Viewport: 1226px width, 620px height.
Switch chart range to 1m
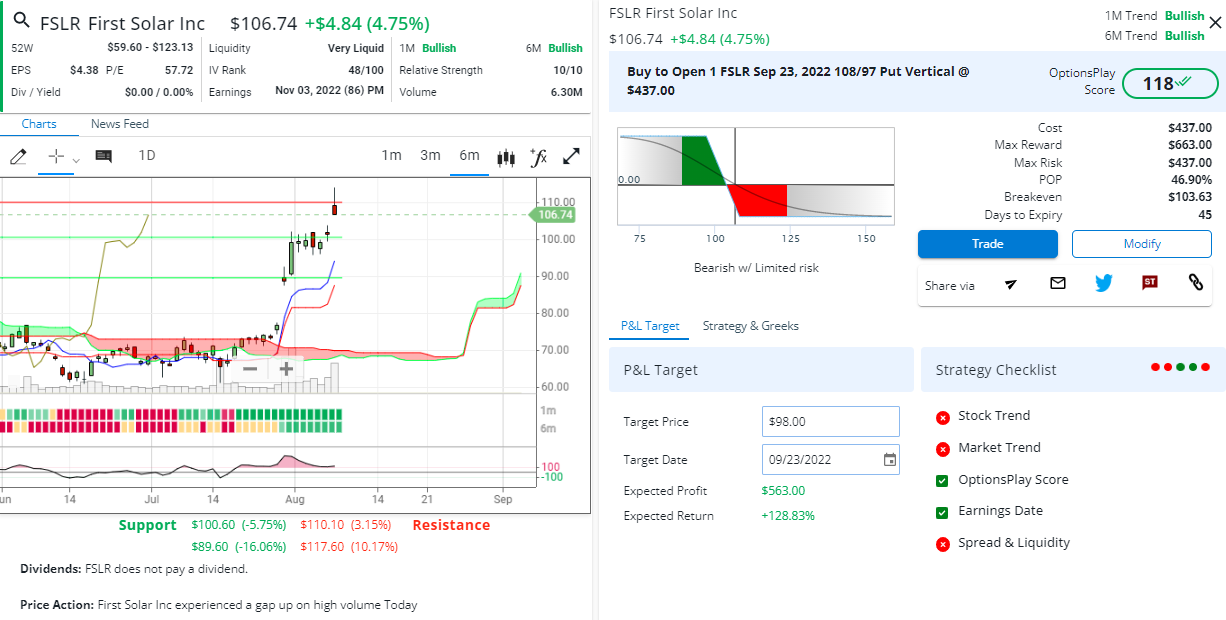[391, 155]
